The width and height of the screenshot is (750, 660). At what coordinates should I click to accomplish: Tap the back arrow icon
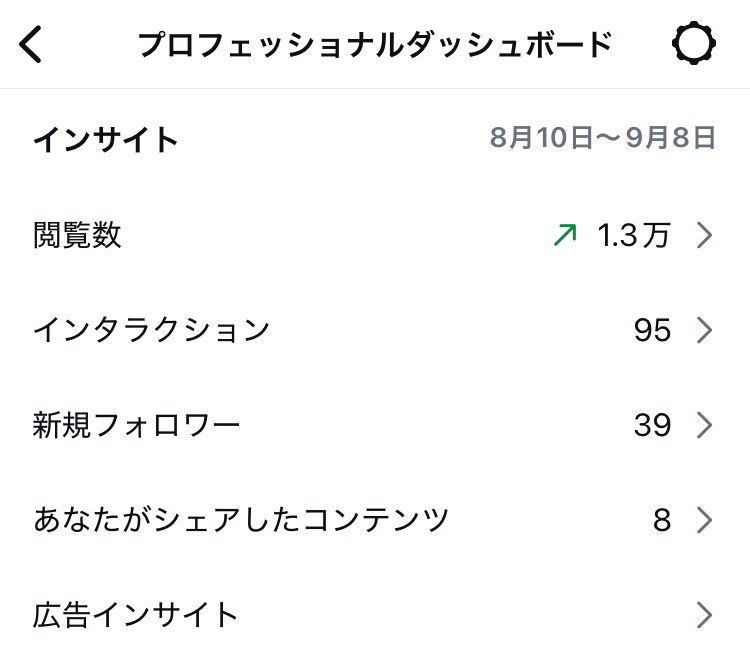point(32,45)
